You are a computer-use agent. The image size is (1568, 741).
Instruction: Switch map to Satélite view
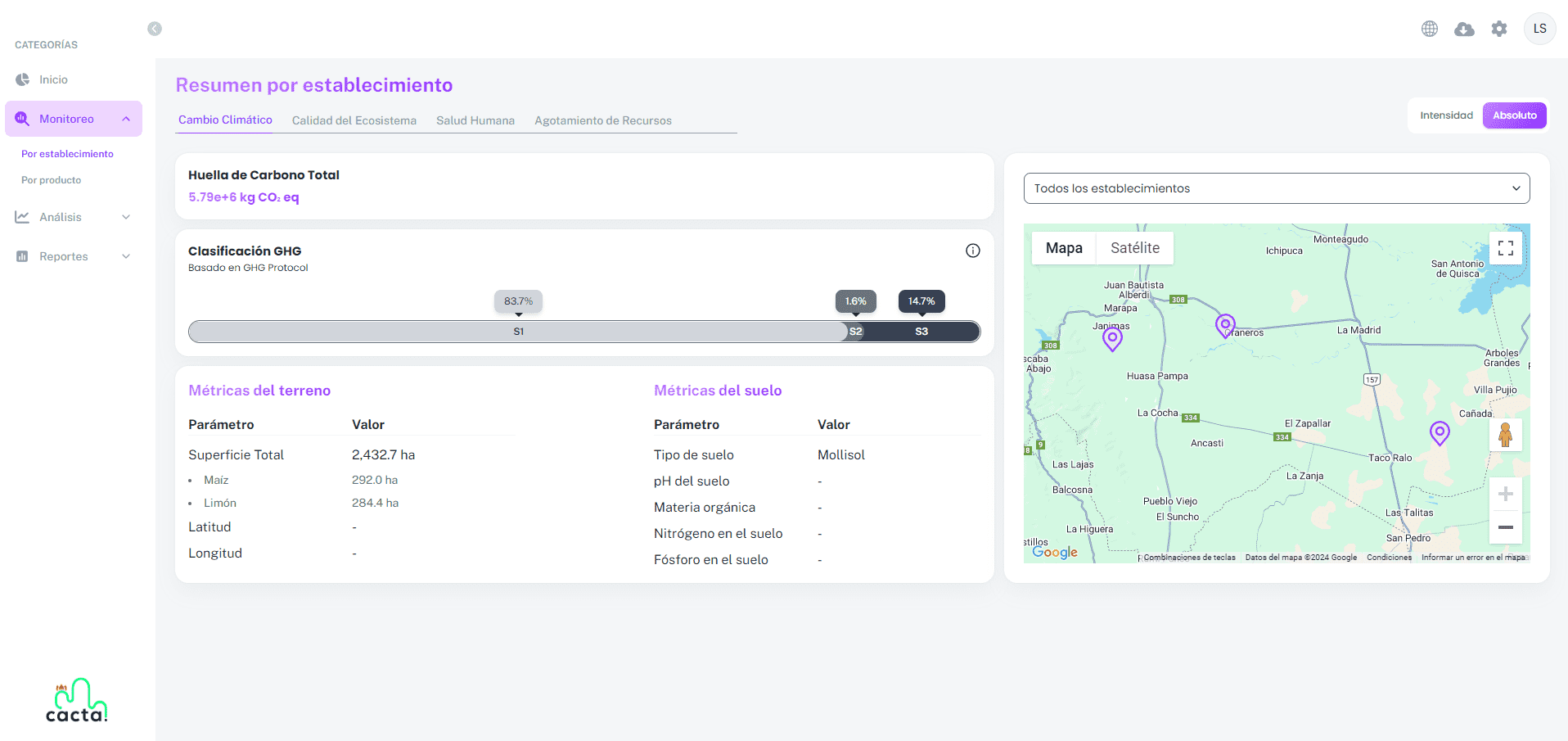coord(1134,248)
